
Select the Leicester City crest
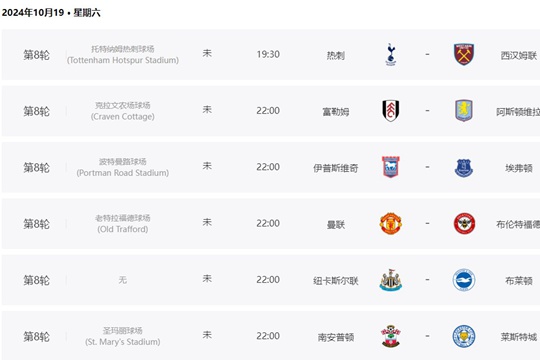pyautogui.click(x=464, y=336)
